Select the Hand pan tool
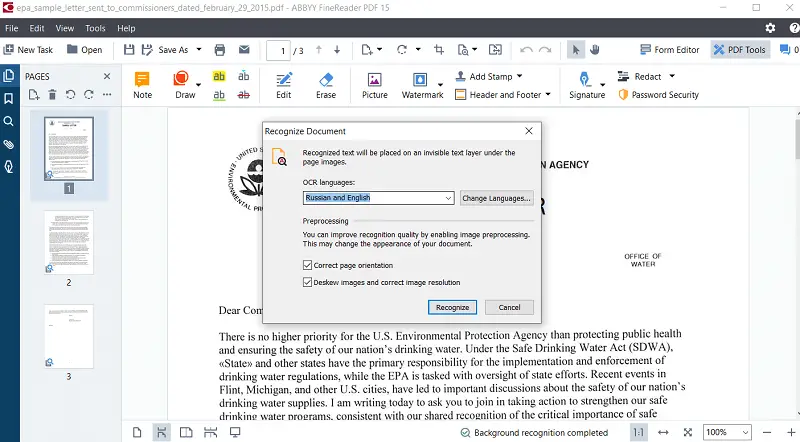 coord(595,50)
